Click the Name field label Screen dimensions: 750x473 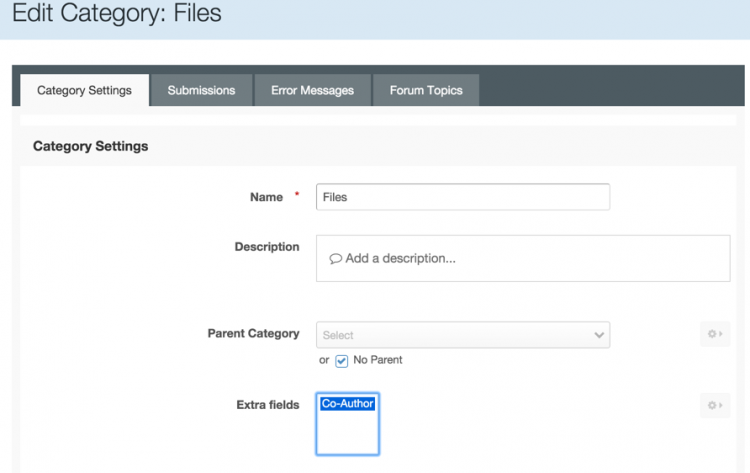tap(266, 197)
